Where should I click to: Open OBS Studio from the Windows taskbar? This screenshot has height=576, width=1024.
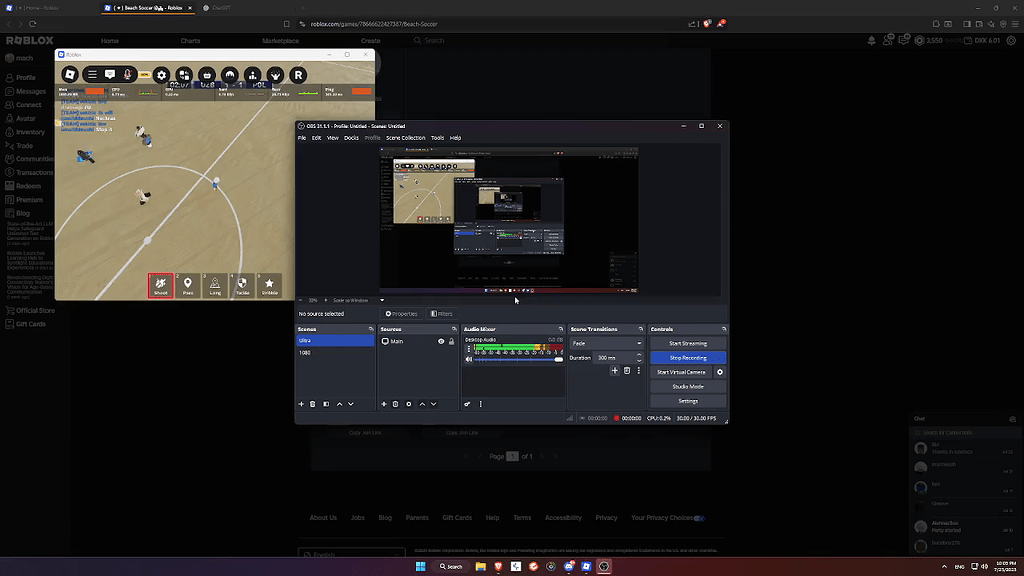coord(603,566)
